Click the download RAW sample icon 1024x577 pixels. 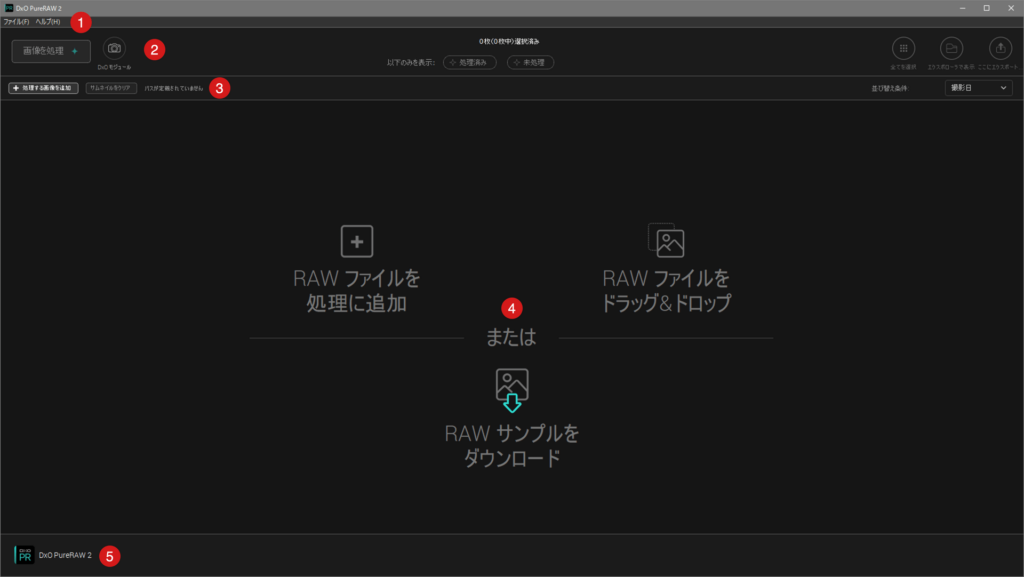pyautogui.click(x=512, y=390)
